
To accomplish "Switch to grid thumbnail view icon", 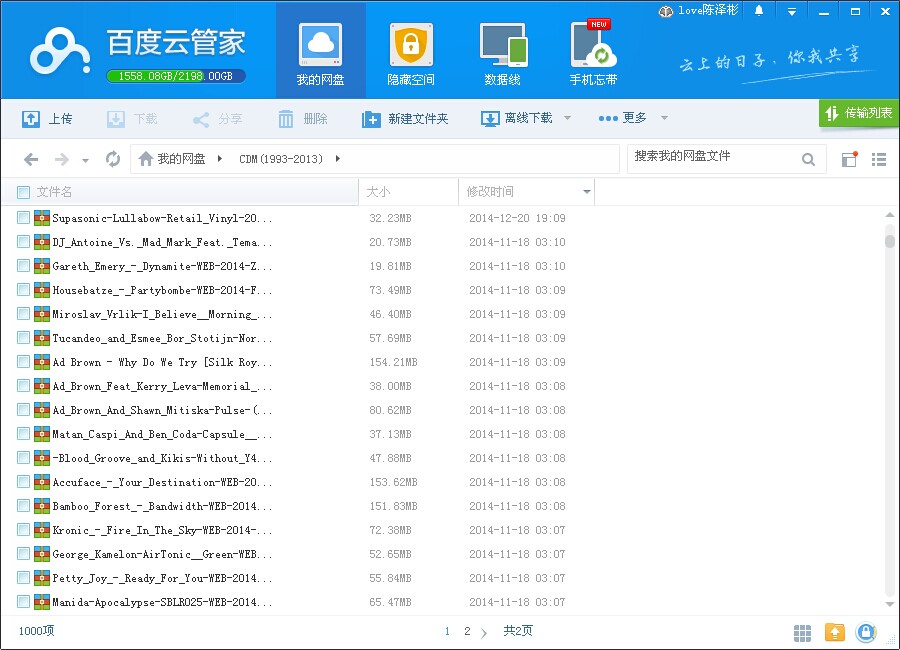I will point(802,633).
